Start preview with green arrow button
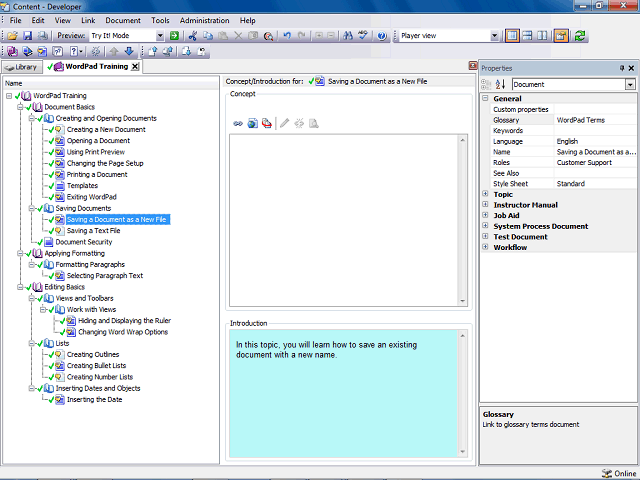The width and height of the screenshot is (640, 480). [174, 36]
